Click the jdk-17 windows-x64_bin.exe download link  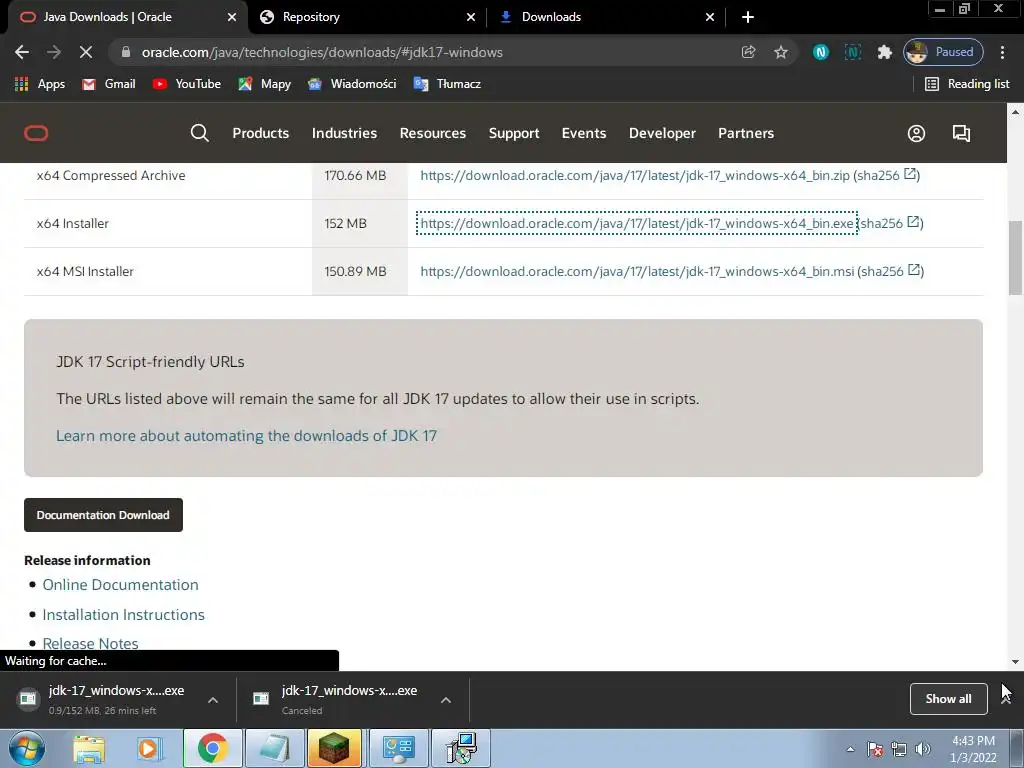[x=637, y=223]
